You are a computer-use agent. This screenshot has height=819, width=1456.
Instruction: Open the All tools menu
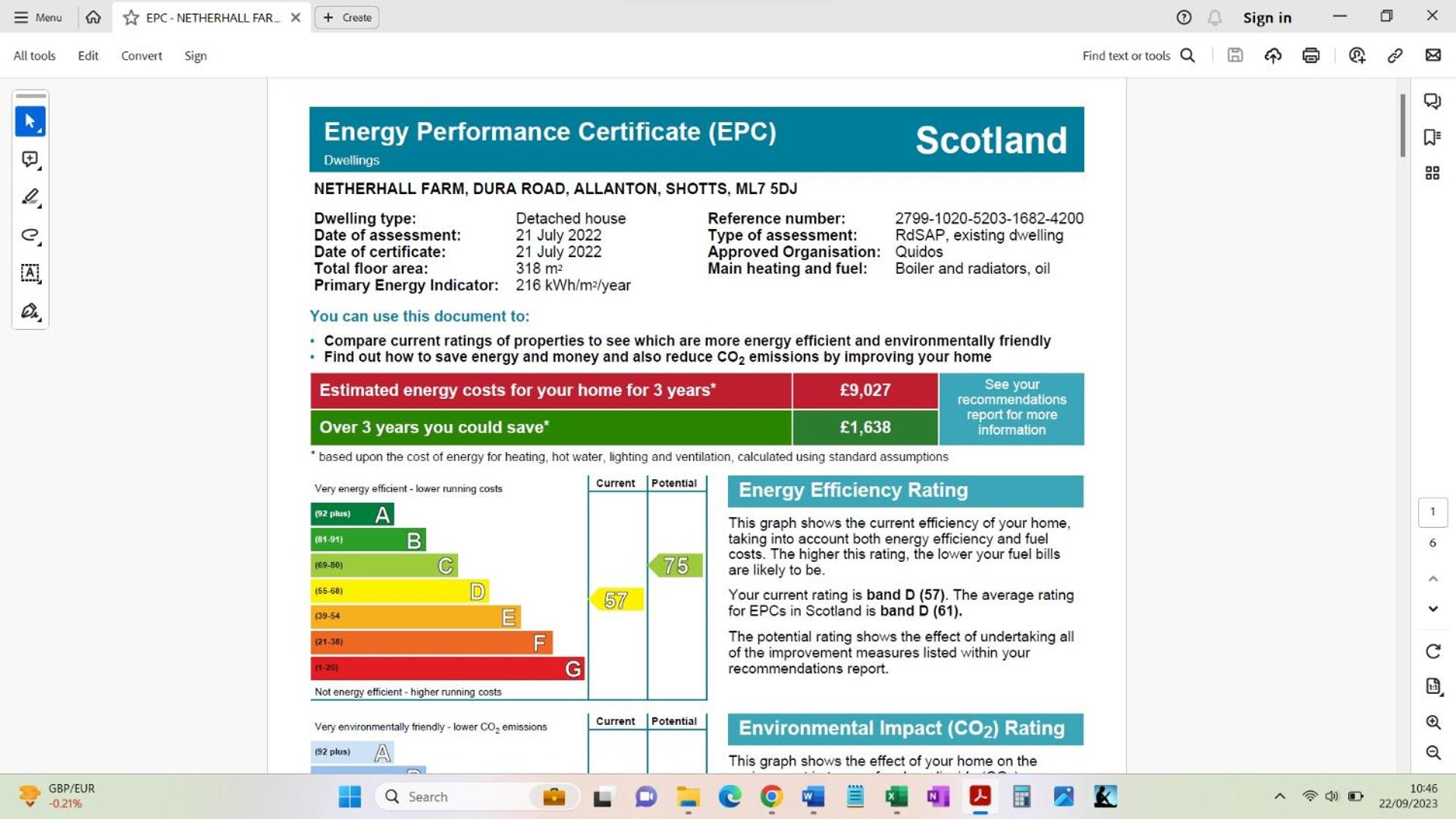[34, 55]
